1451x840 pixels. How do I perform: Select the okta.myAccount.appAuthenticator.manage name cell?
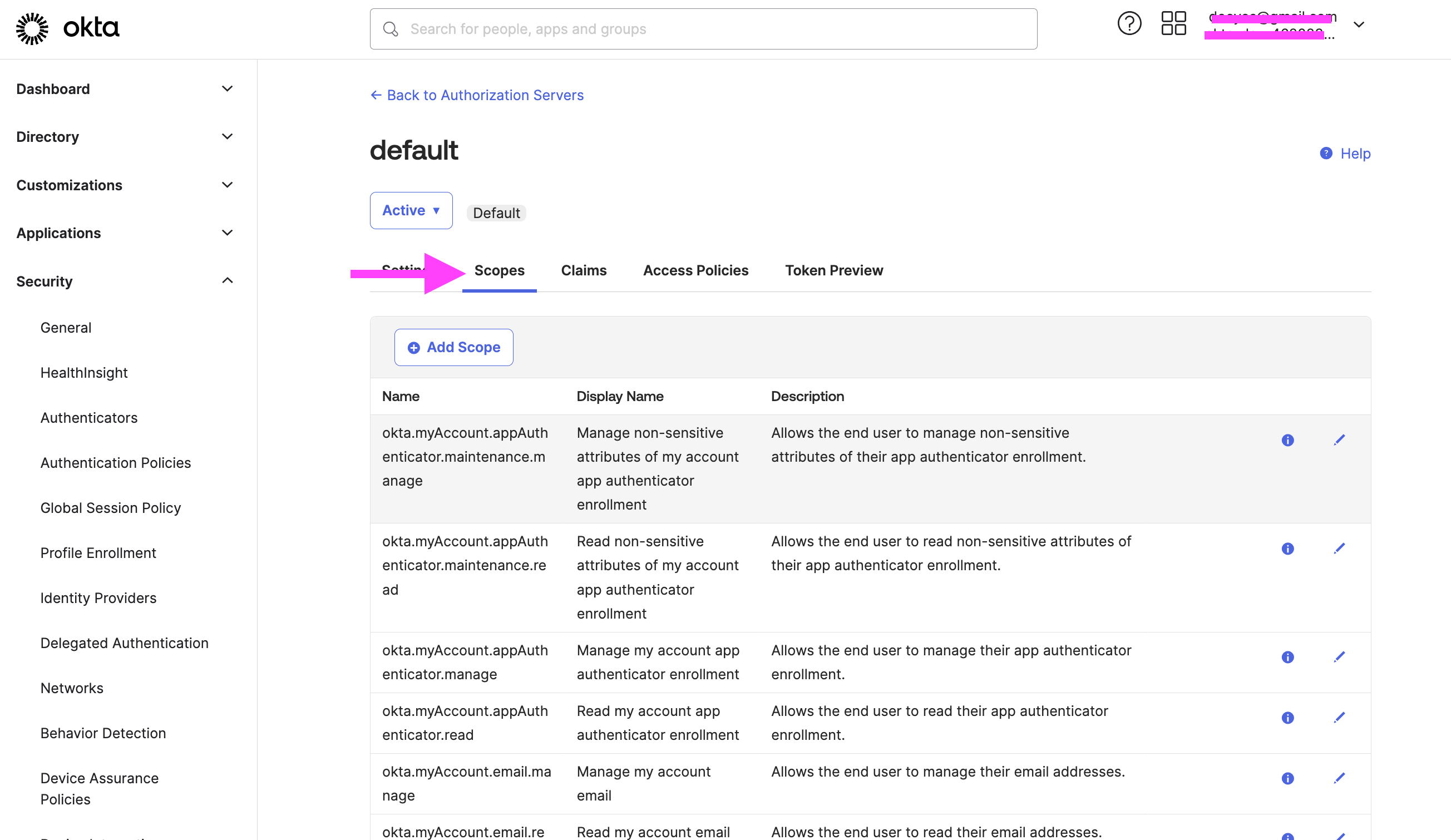pos(465,663)
